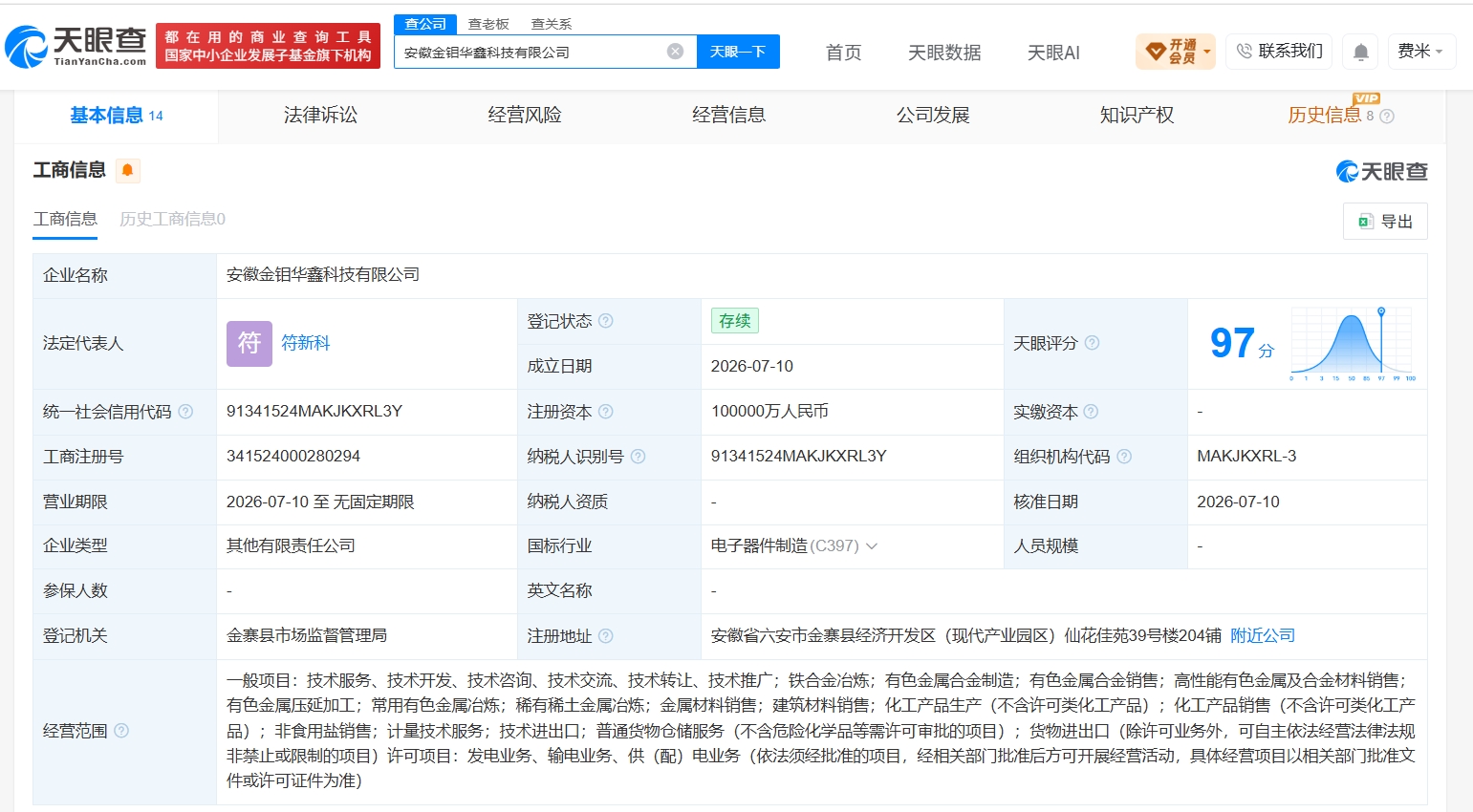Select the 查老板 search mode tab

[488, 24]
